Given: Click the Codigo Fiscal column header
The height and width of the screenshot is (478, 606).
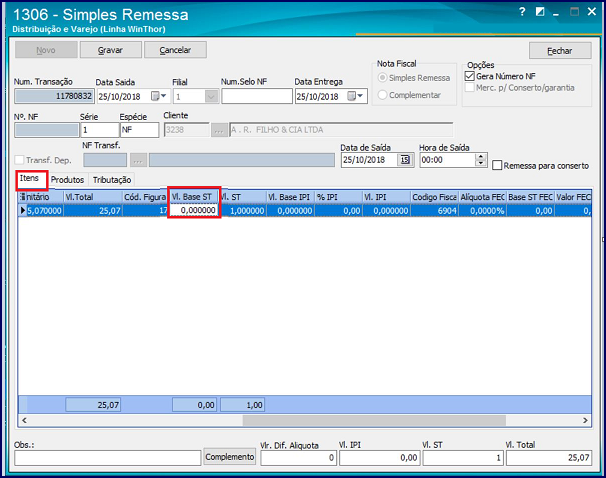Looking at the screenshot, I should tap(434, 197).
